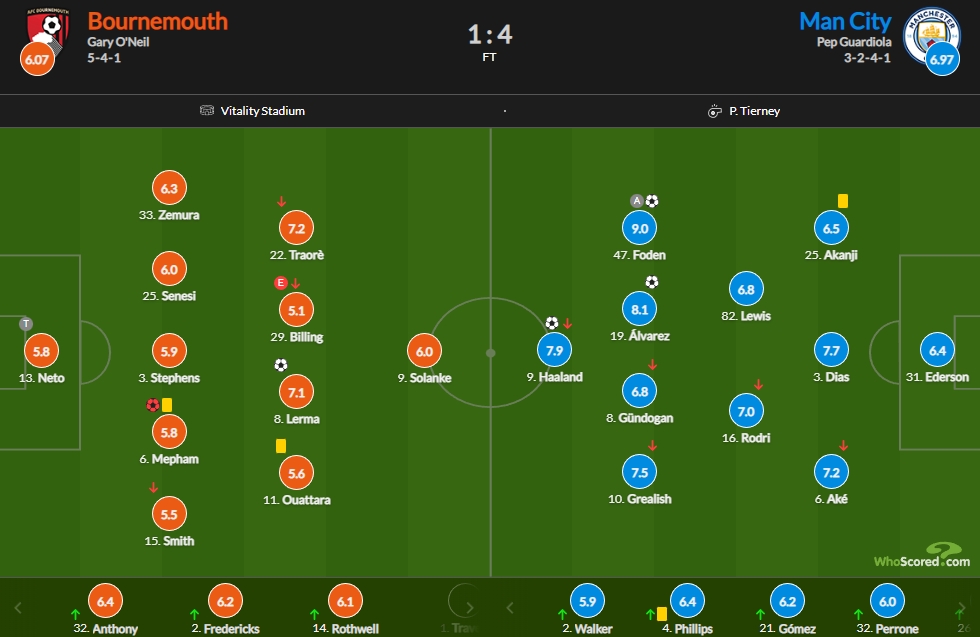Open the Man City team name link
The image size is (980, 637).
(845, 21)
